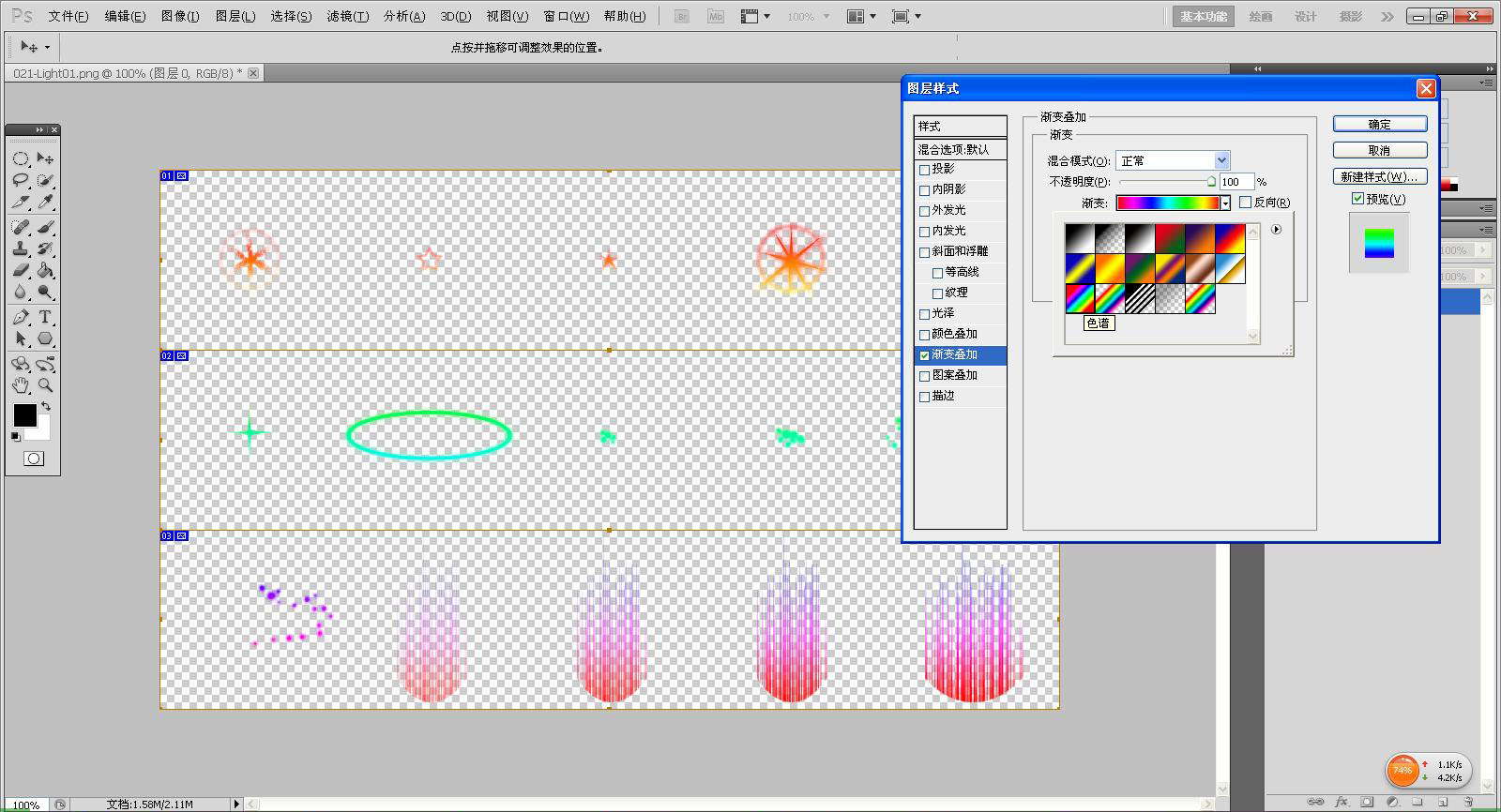Select the Hand tool

pyautogui.click(x=21, y=385)
